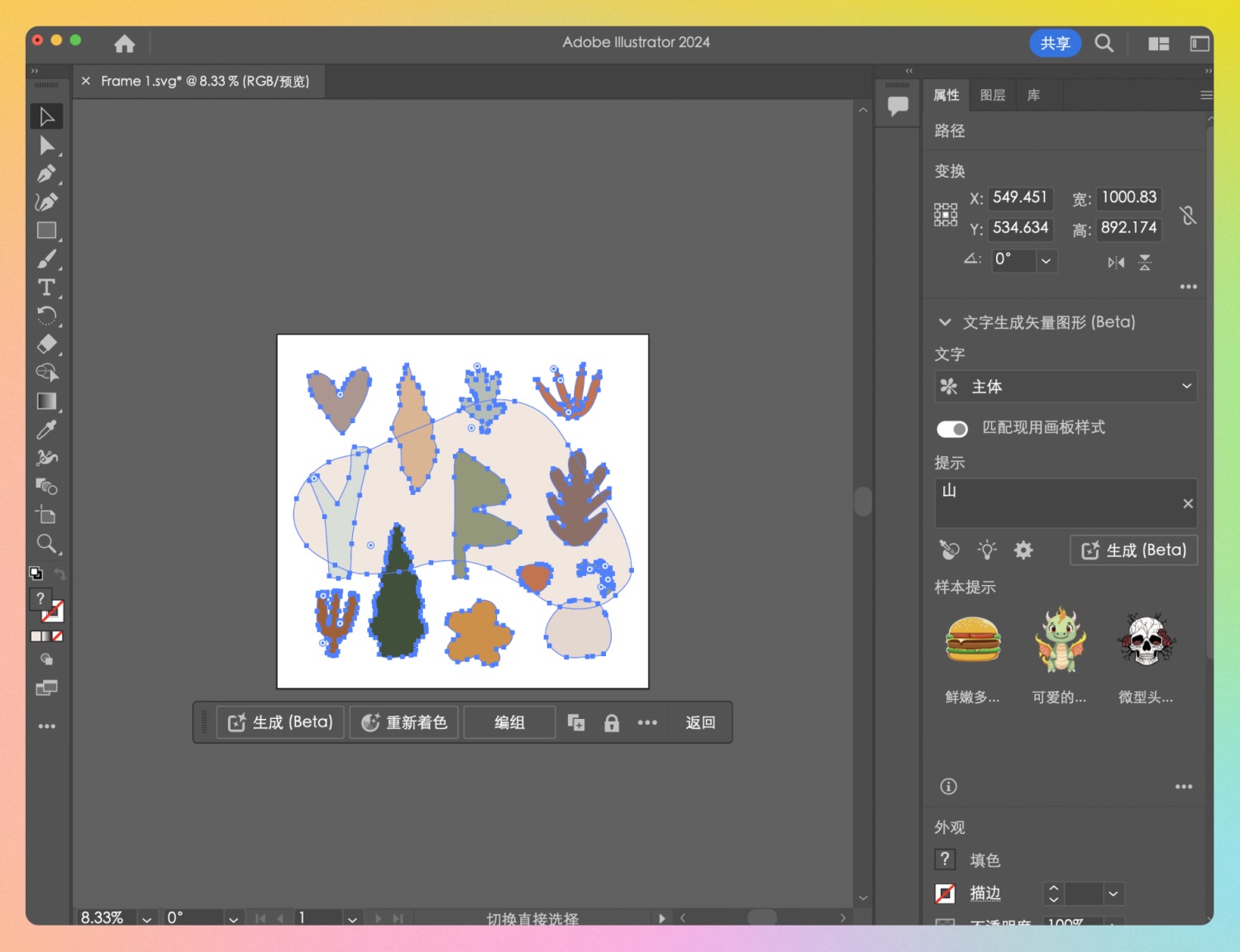Select the Eraser tool
This screenshot has width=1240, height=952.
(47, 344)
